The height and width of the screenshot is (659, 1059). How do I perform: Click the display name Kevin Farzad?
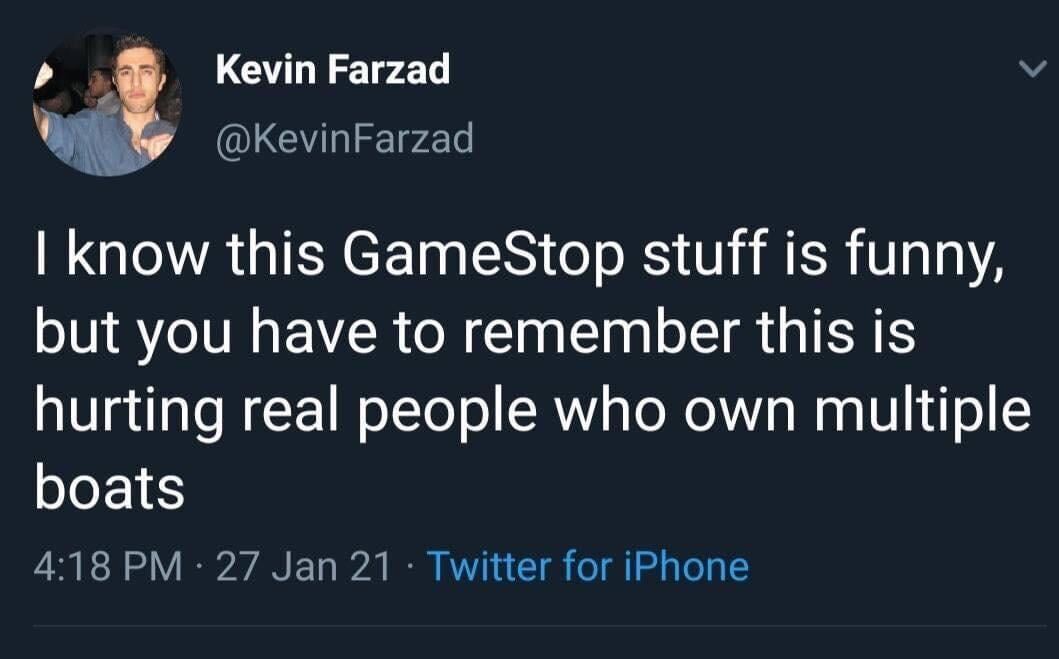333,70
